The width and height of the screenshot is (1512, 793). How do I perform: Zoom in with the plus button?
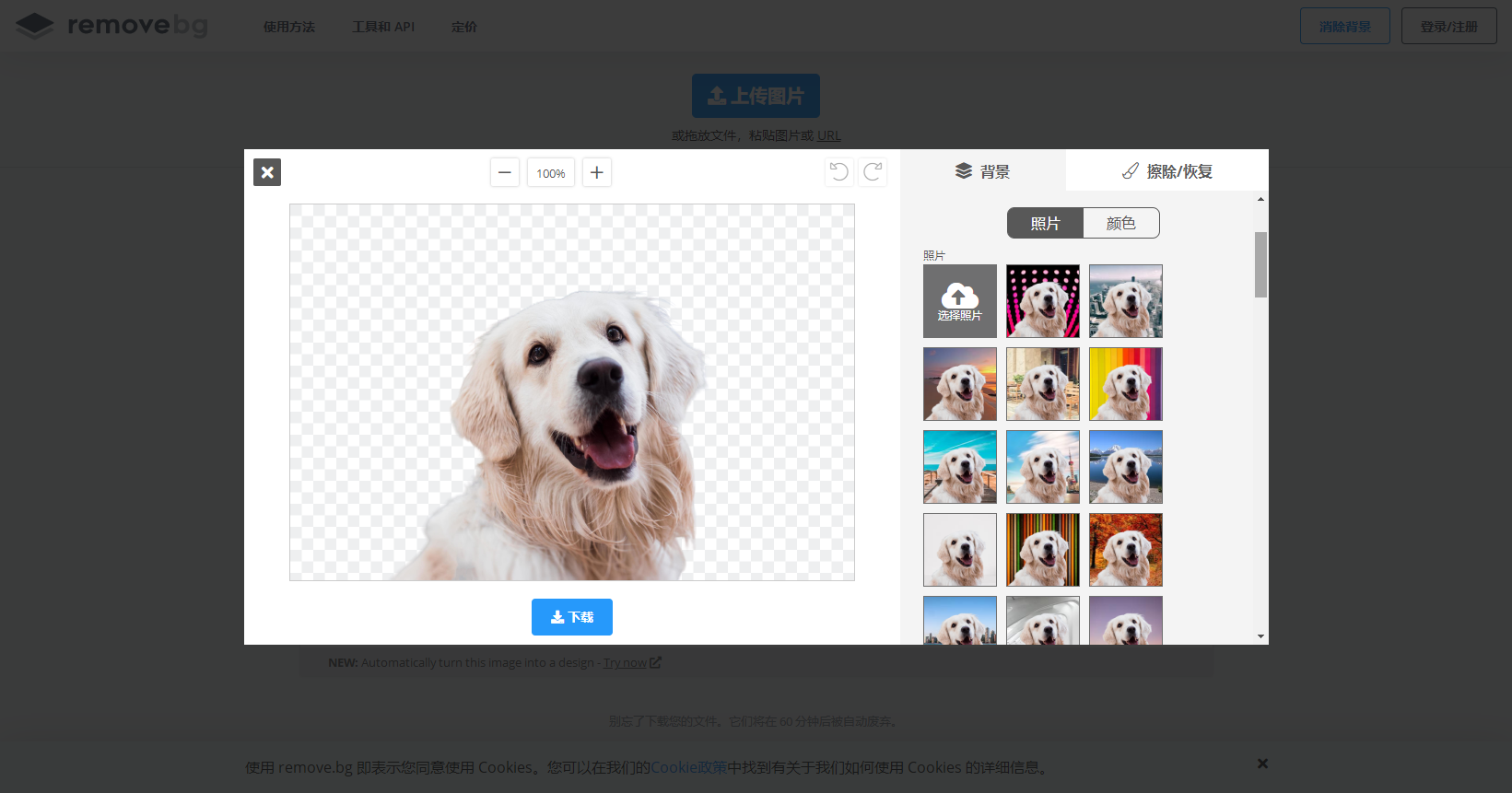pyautogui.click(x=597, y=172)
